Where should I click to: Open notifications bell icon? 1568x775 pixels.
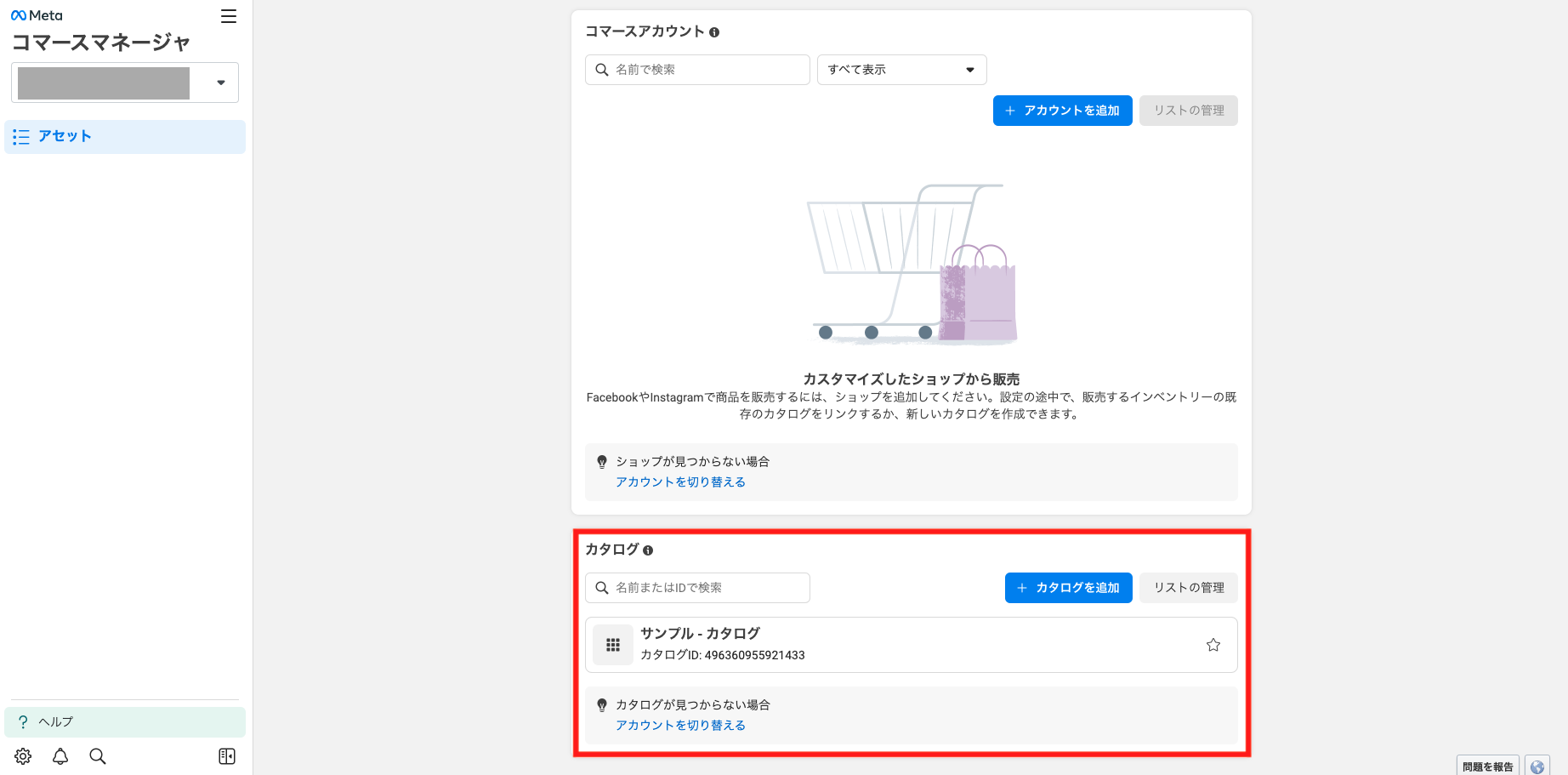coord(60,756)
